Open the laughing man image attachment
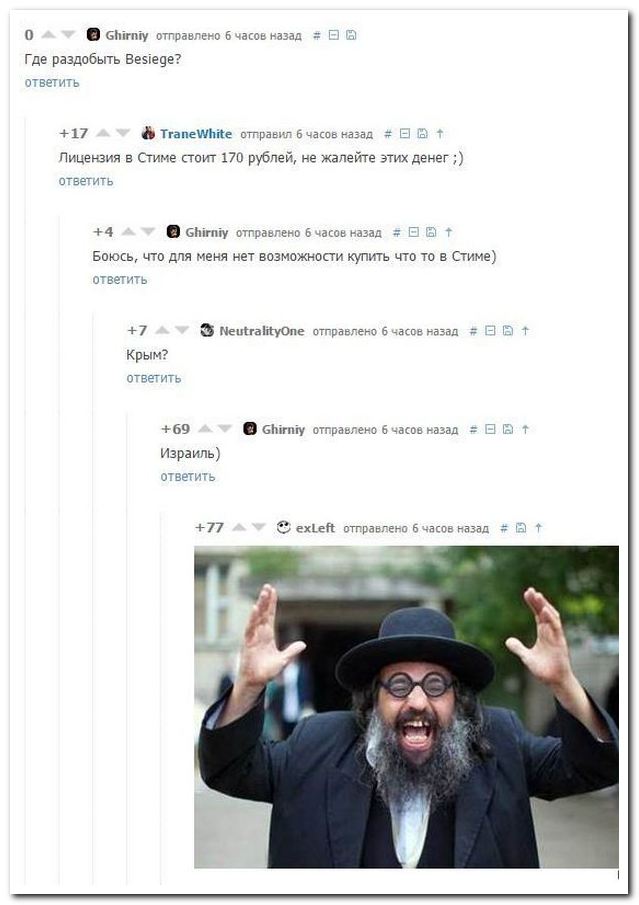 (406, 707)
